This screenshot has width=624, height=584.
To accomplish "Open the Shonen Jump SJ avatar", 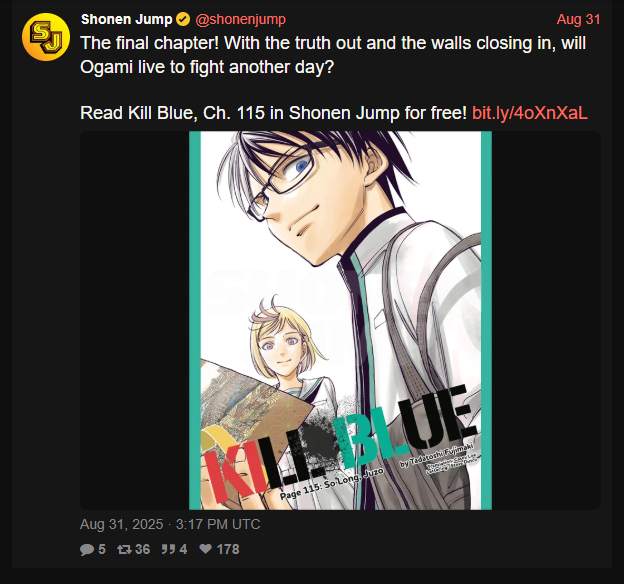I will click(46, 37).
